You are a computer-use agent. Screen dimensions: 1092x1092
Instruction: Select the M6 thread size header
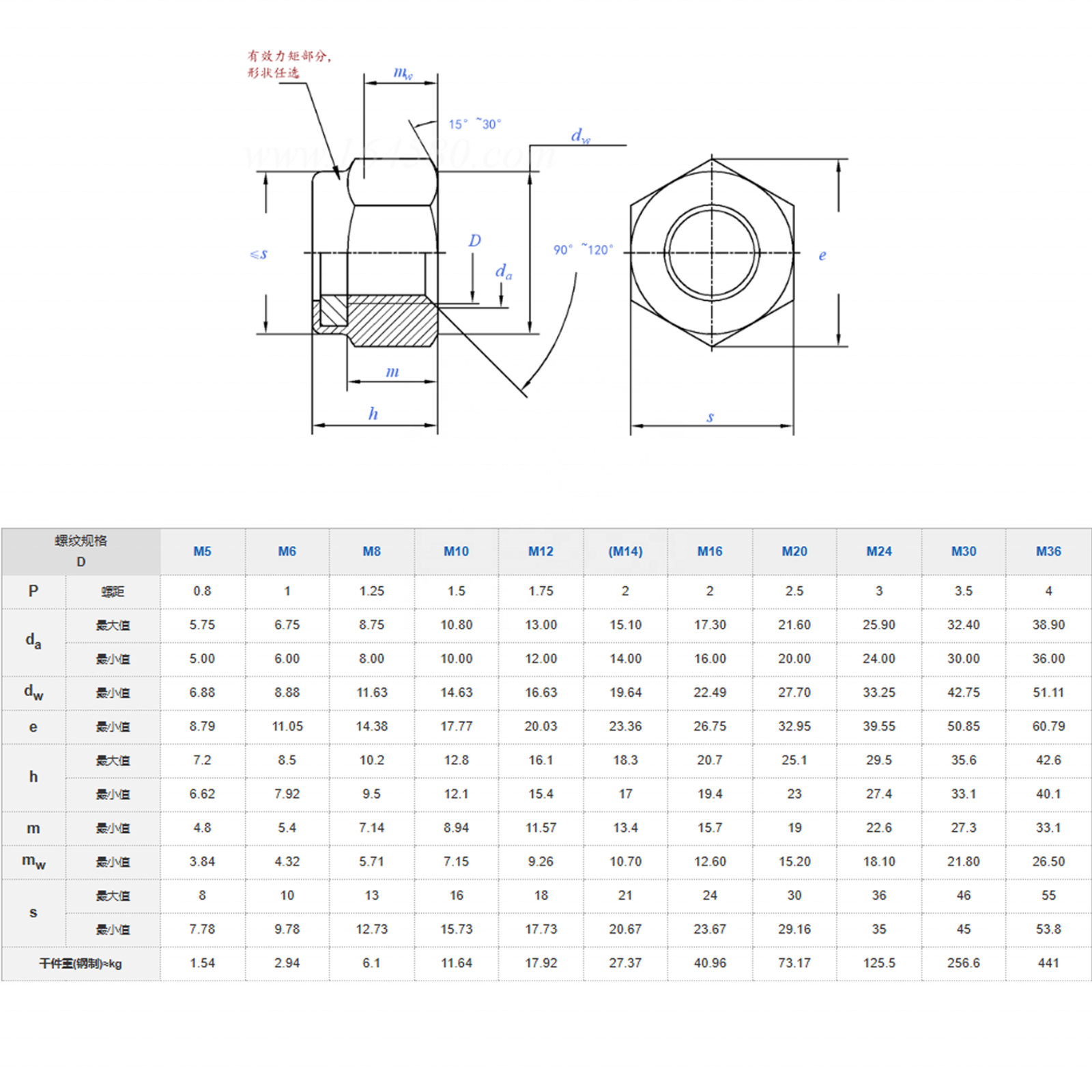point(287,551)
